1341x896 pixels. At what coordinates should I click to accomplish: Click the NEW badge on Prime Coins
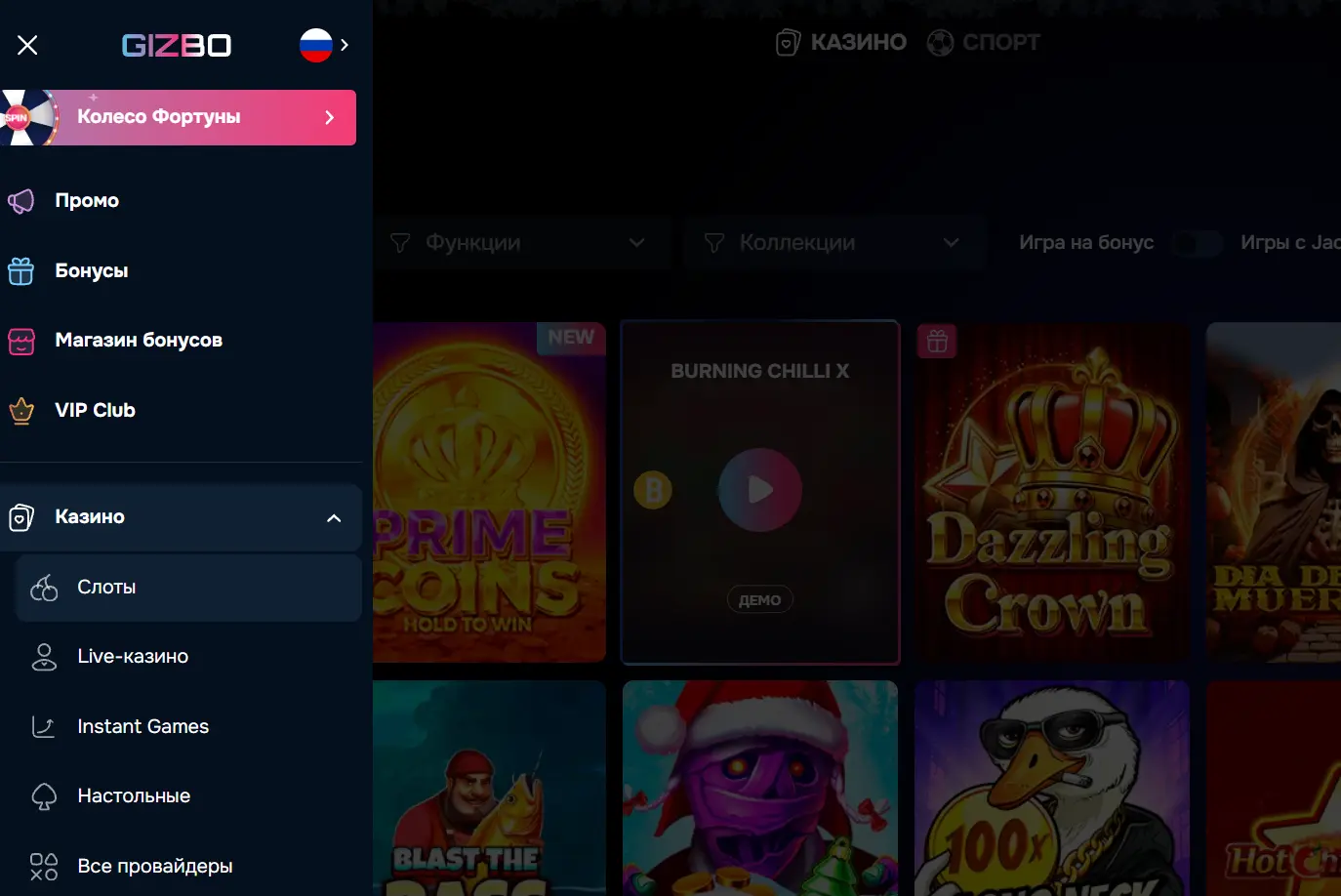pyautogui.click(x=571, y=338)
